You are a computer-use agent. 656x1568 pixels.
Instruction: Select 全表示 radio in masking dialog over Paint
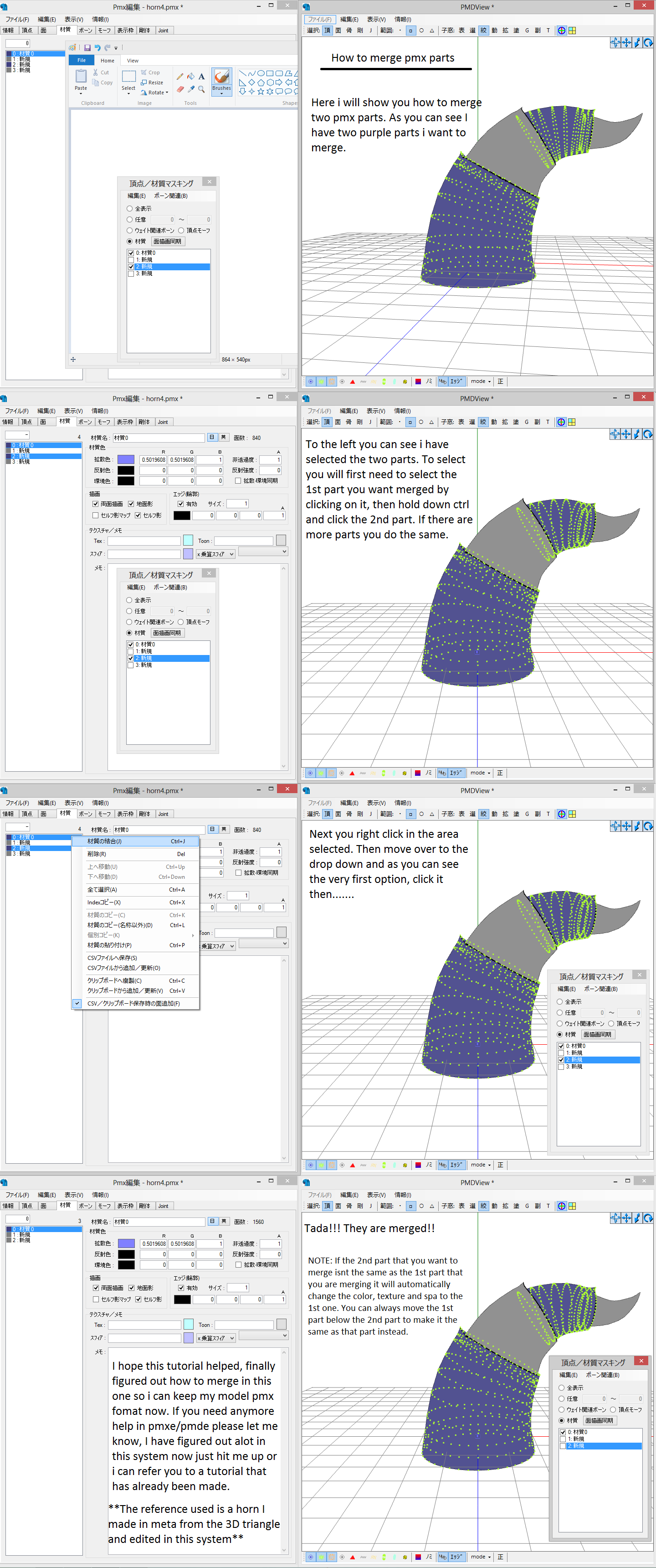pyautogui.click(x=130, y=209)
